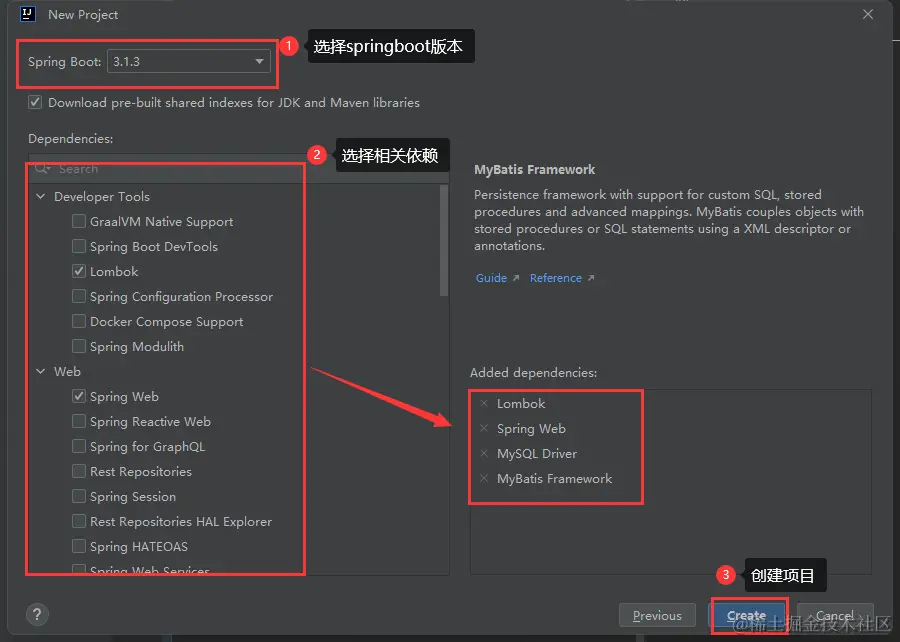Enable Spring HATEOAS dependency
900x642 pixels.
79,546
